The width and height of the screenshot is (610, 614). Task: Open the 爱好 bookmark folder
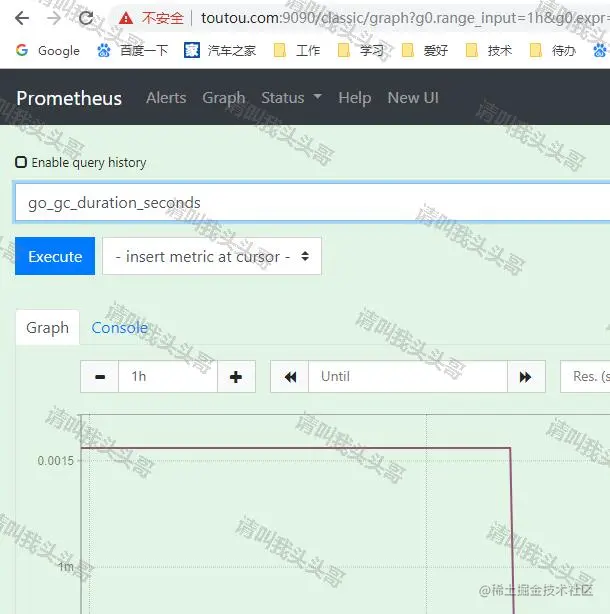[x=425, y=51]
